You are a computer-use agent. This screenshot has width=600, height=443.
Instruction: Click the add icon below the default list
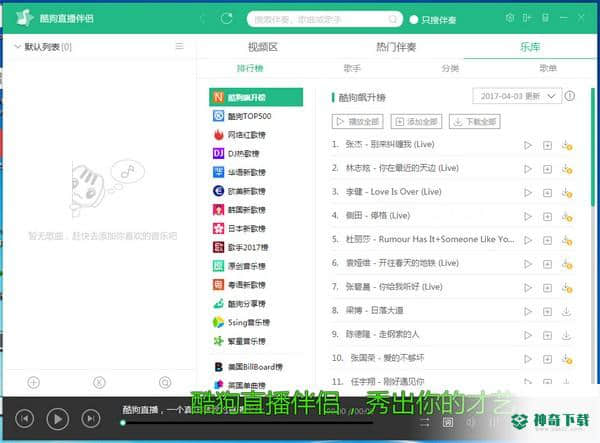(x=34, y=382)
